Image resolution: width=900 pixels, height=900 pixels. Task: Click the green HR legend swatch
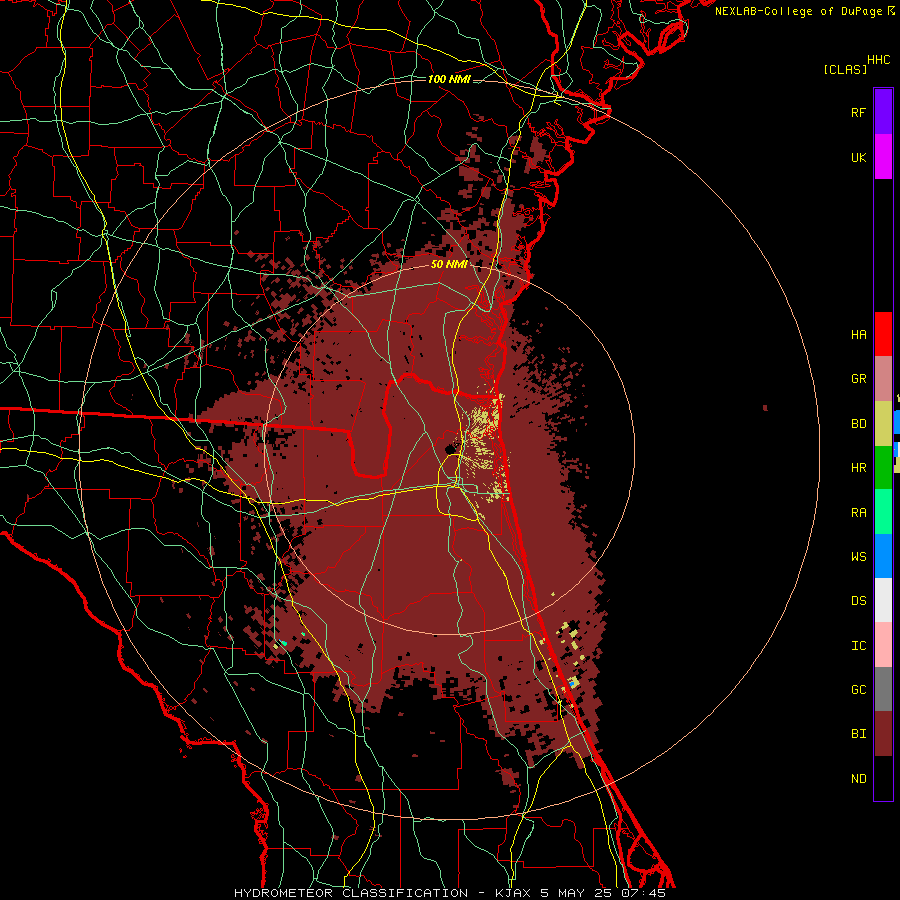883,468
